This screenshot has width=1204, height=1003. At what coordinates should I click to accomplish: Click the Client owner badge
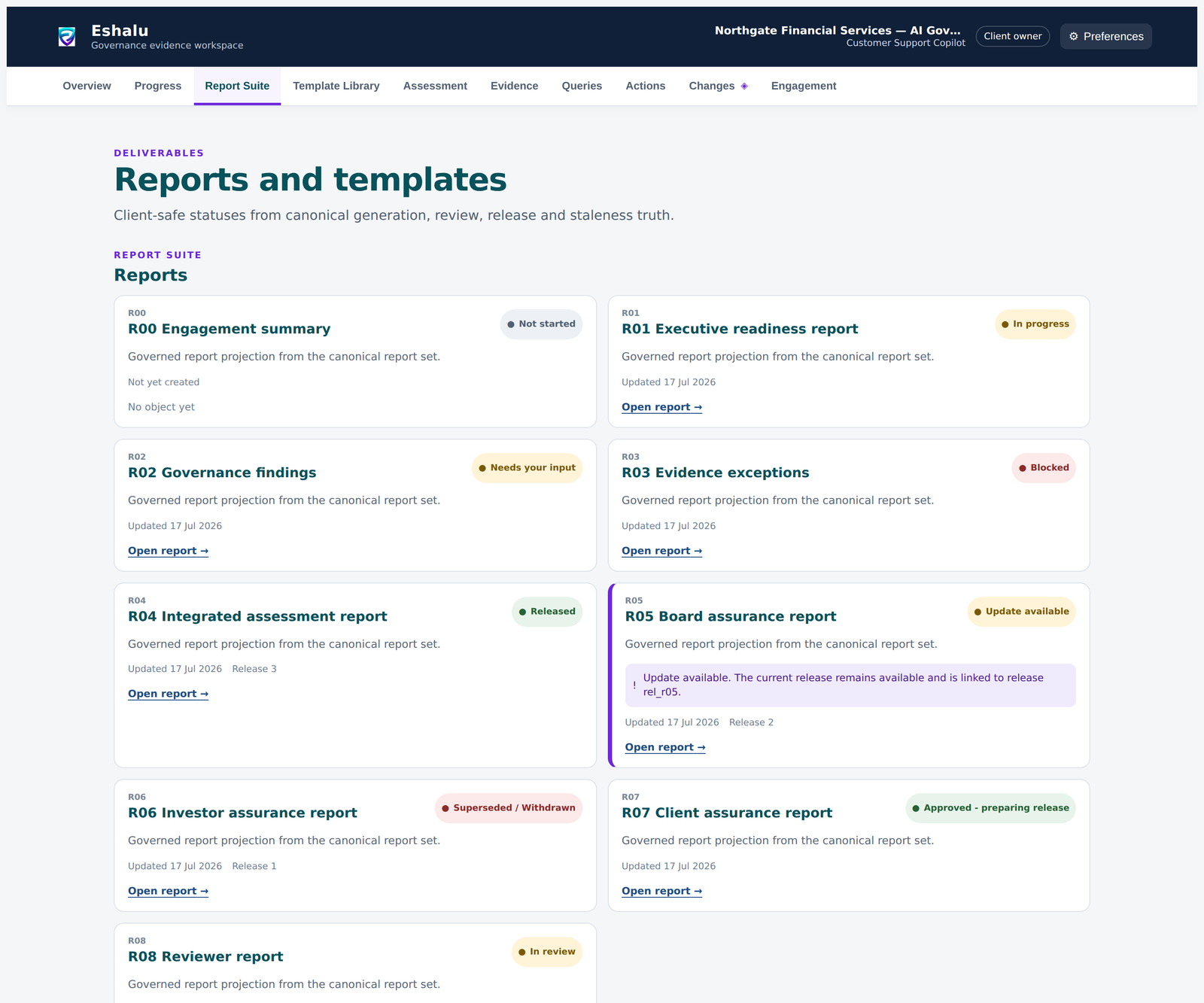1013,36
